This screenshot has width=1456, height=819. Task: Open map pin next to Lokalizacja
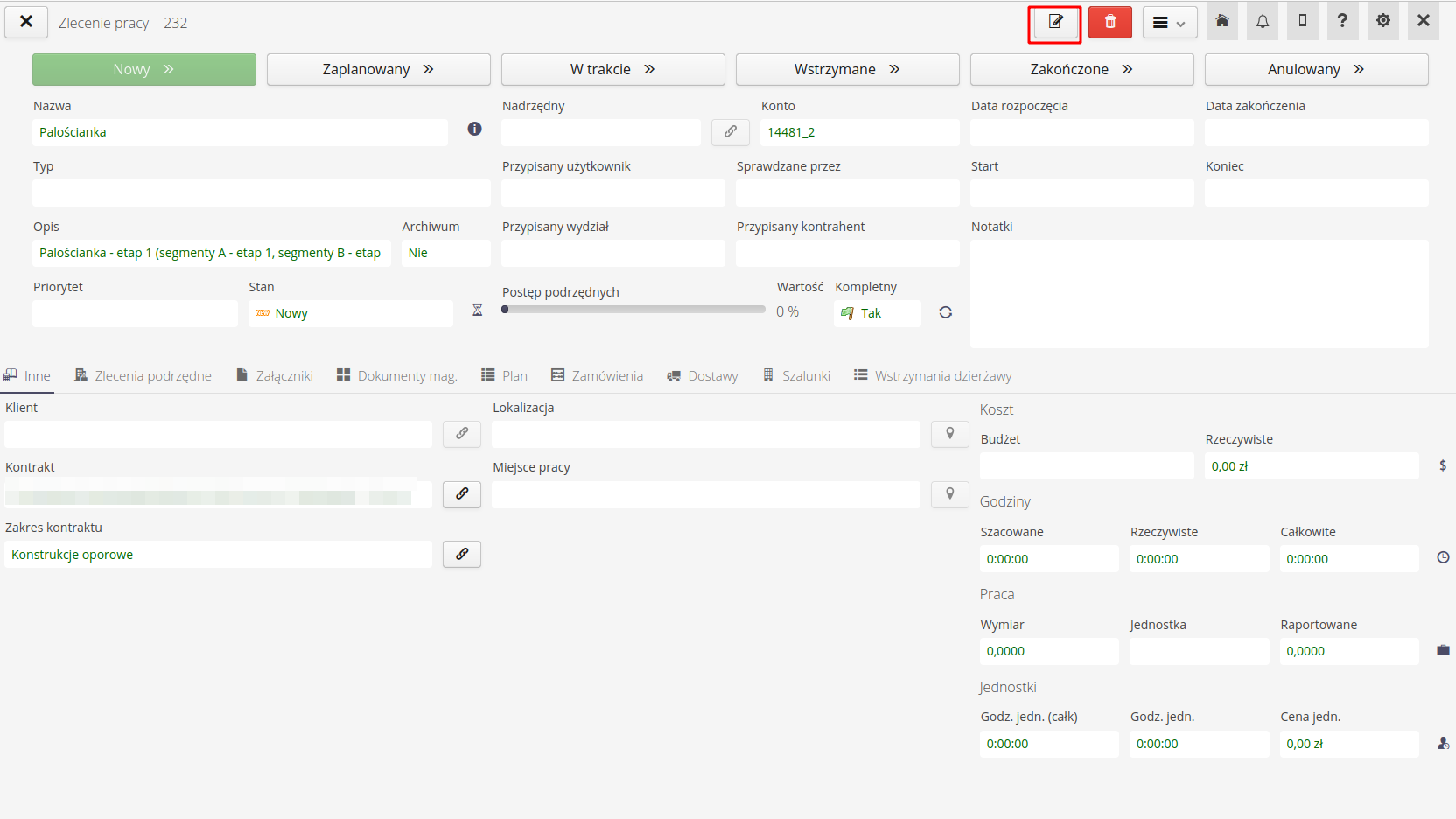(x=949, y=434)
